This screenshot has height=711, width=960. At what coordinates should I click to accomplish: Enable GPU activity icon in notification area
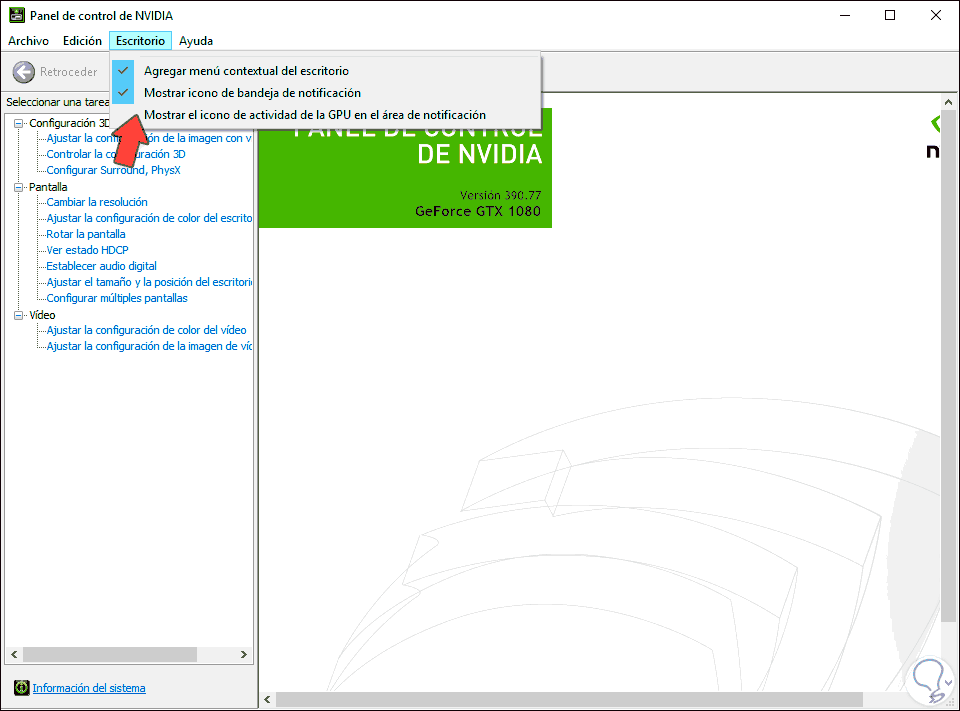point(325,115)
